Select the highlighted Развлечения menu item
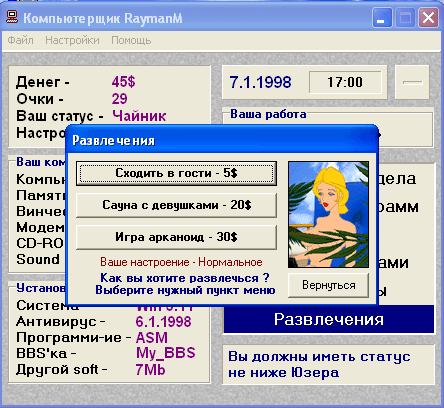This screenshot has width=444, height=408. point(329,319)
